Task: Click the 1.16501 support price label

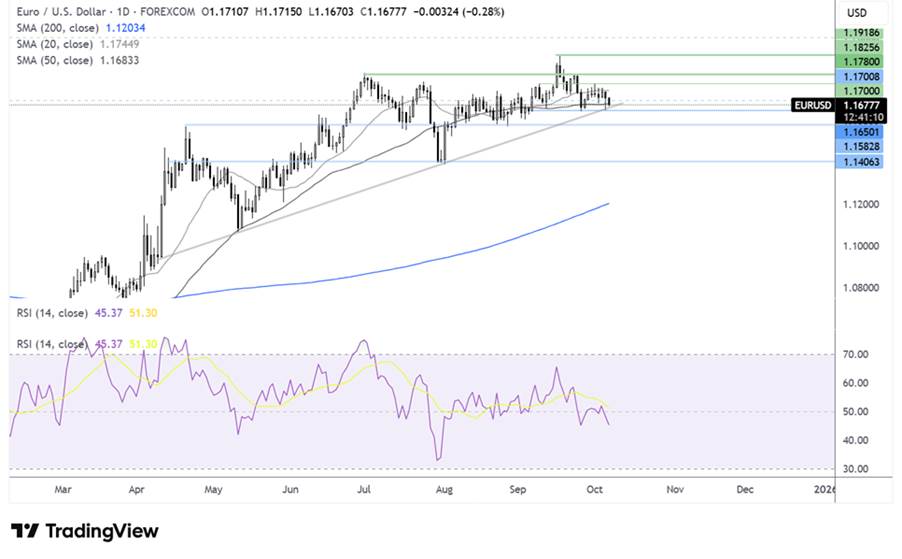Action: 858,132
